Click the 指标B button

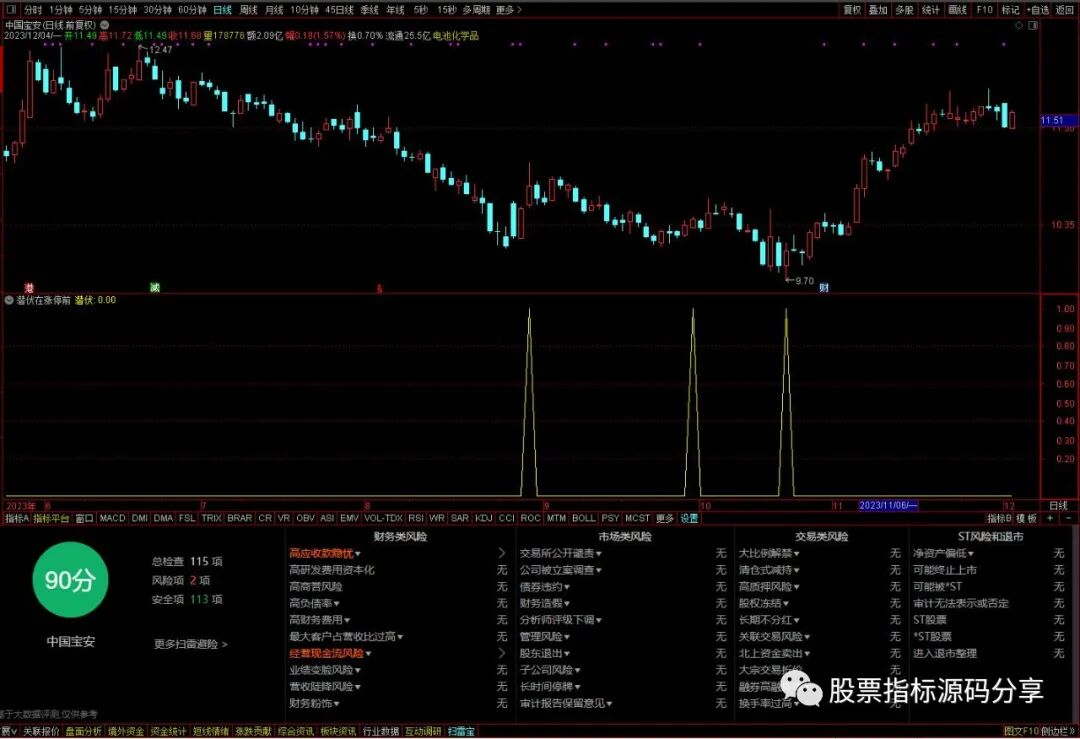999,518
